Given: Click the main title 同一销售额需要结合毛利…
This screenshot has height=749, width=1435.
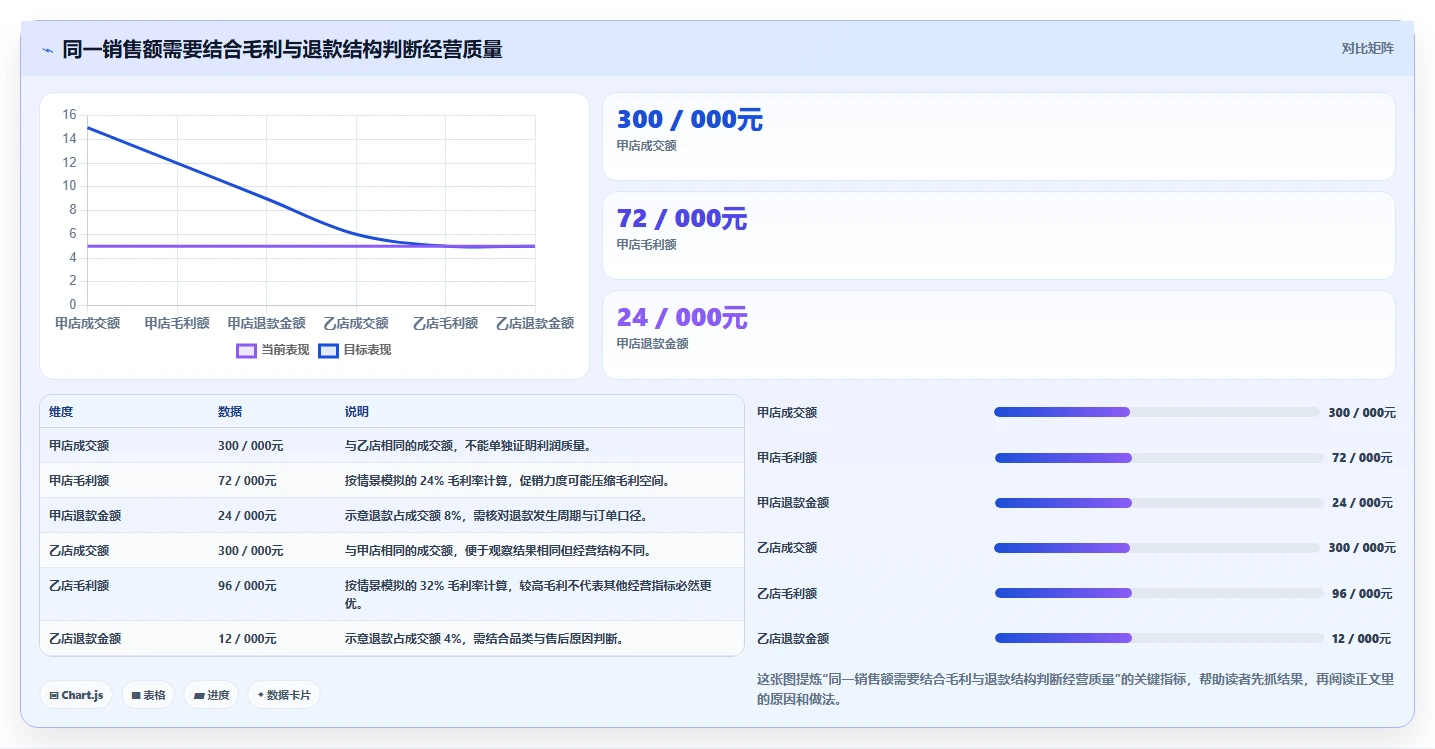Looking at the screenshot, I should pos(282,49).
